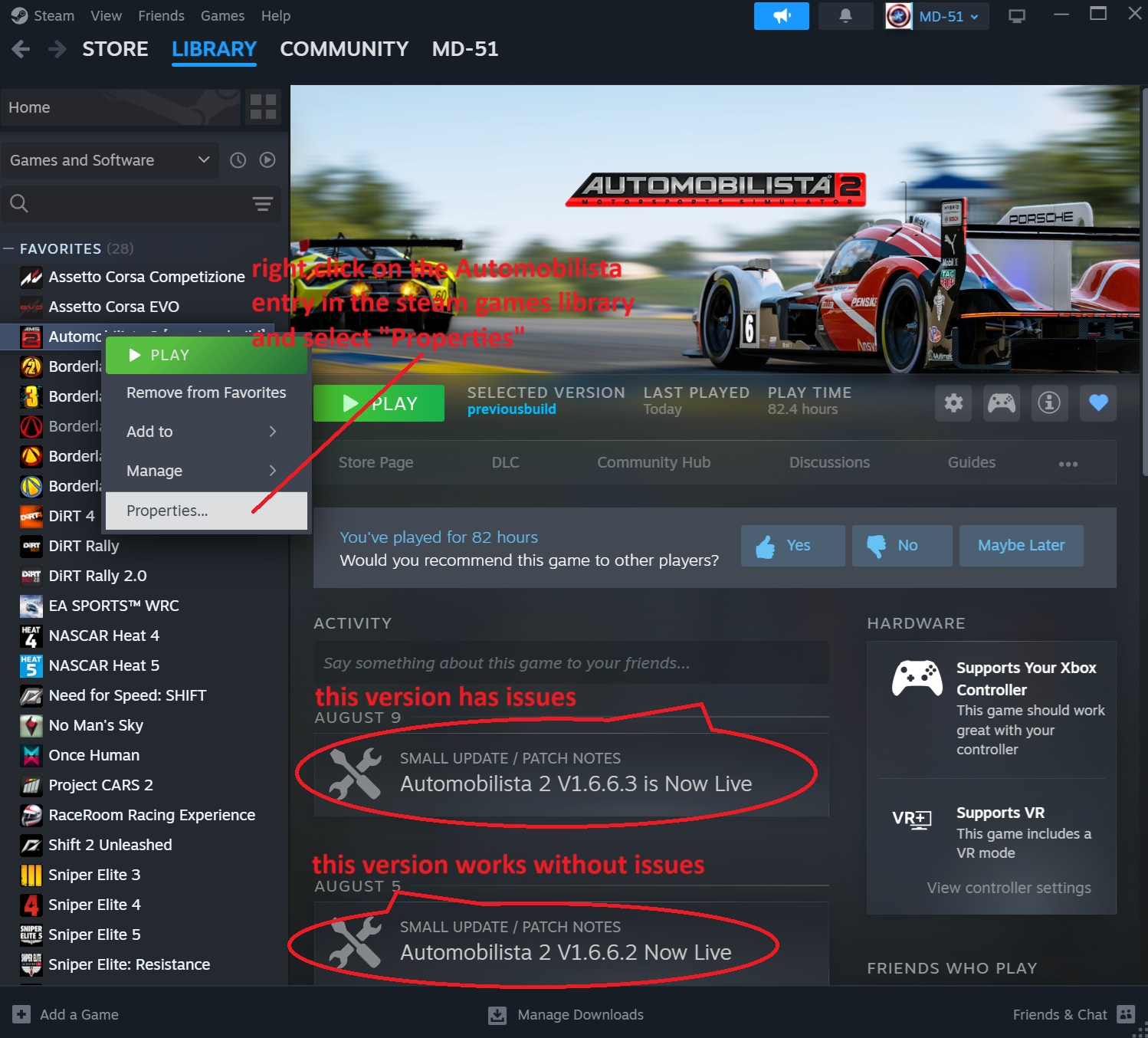1148x1038 pixels.
Task: Select Sniper Elite 4 game icon
Action: 31,905
